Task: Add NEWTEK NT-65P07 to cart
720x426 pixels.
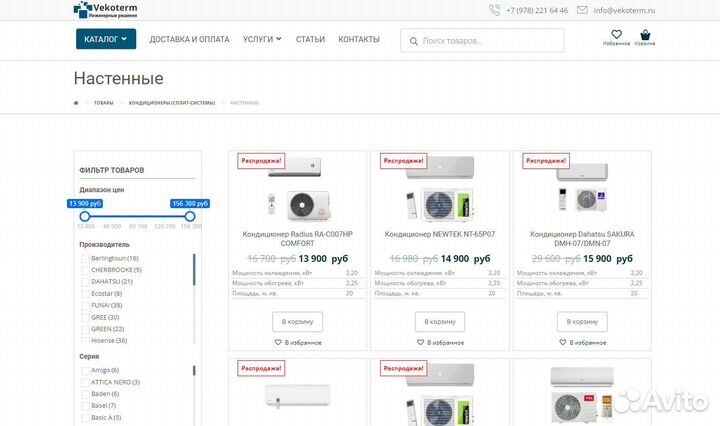Action: (440, 322)
